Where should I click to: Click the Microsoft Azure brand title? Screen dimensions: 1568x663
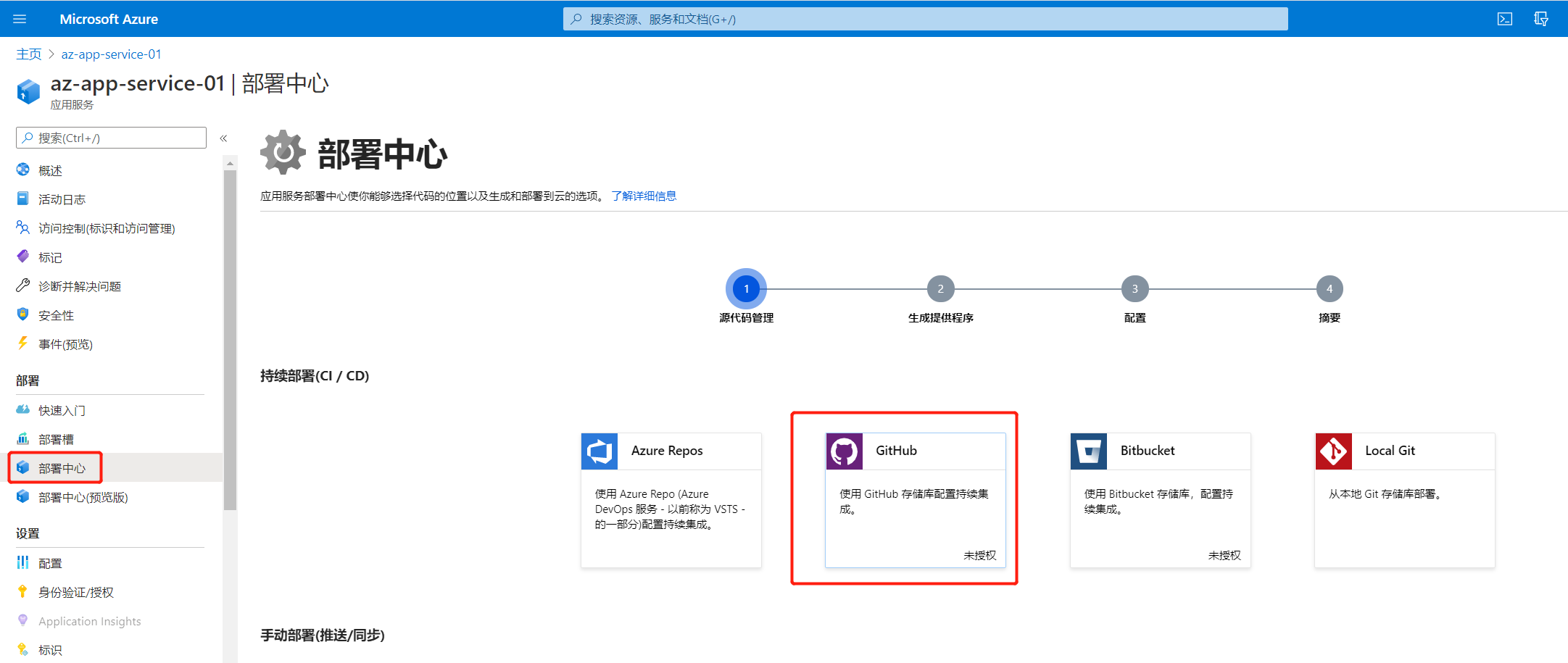click(x=109, y=19)
